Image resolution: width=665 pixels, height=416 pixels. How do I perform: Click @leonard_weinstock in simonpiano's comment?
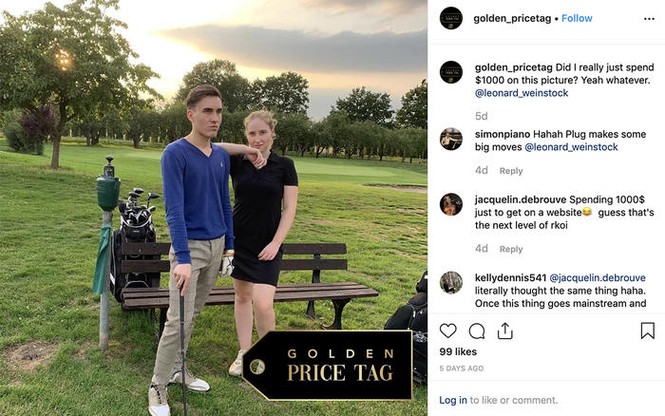(571, 147)
